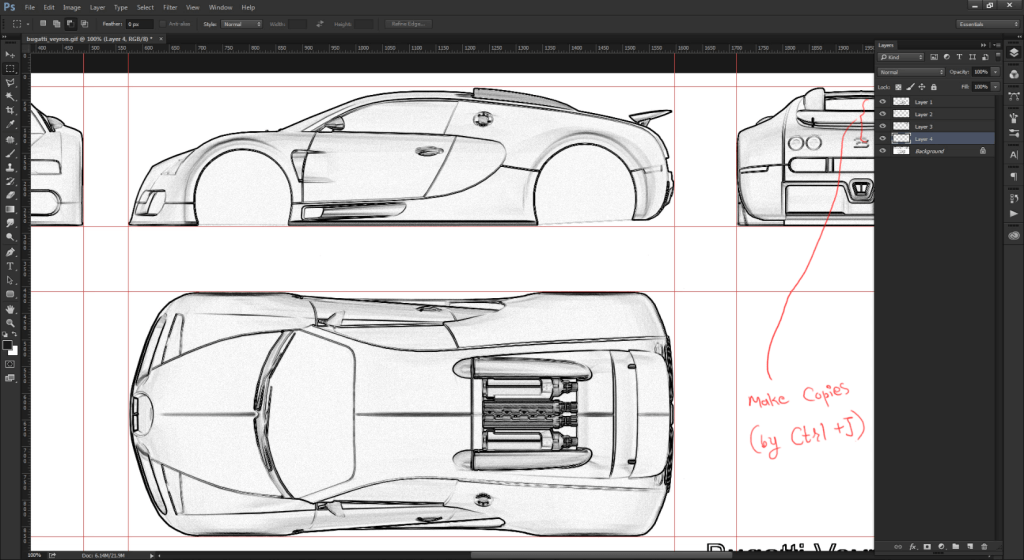Screen dimensions: 1024x560
Task: Lock layer position
Action: (921, 87)
